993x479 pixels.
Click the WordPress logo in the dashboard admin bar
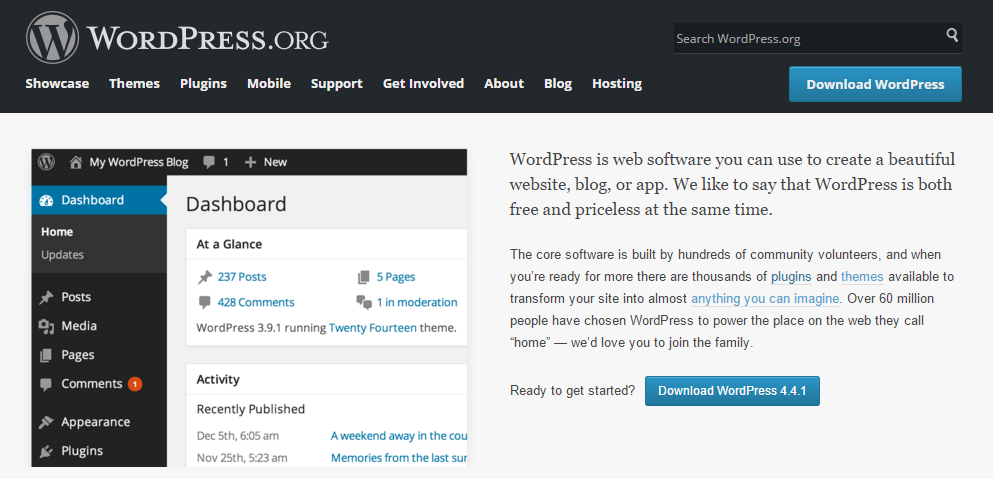(46, 162)
